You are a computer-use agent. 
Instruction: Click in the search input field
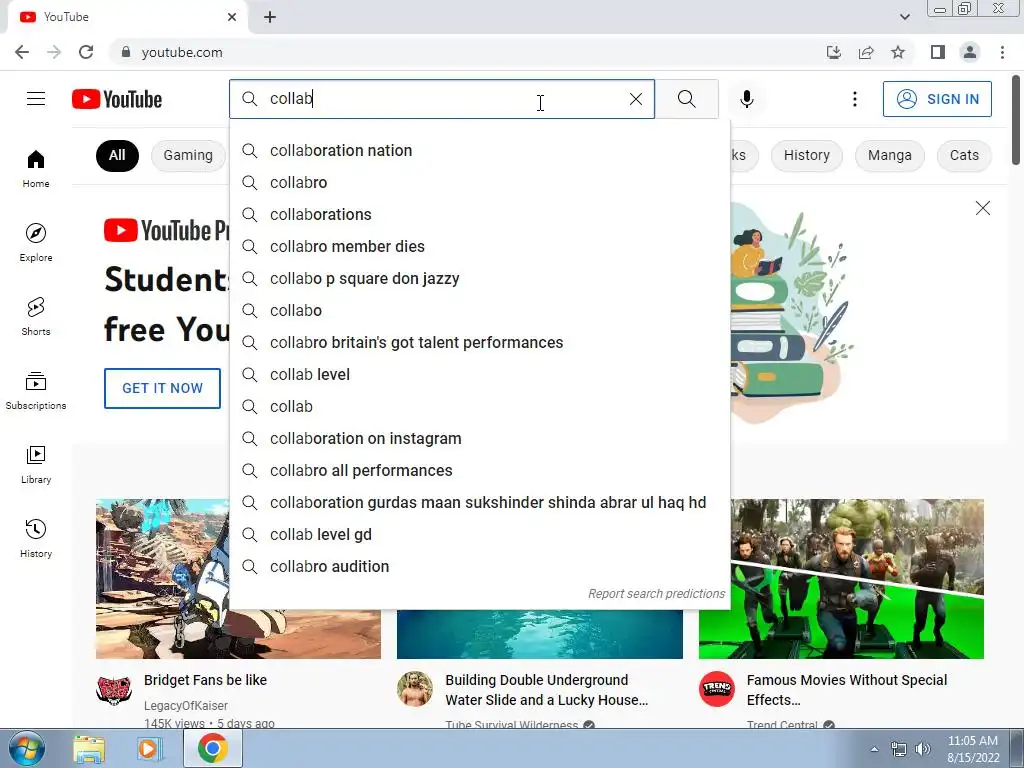tap(444, 99)
